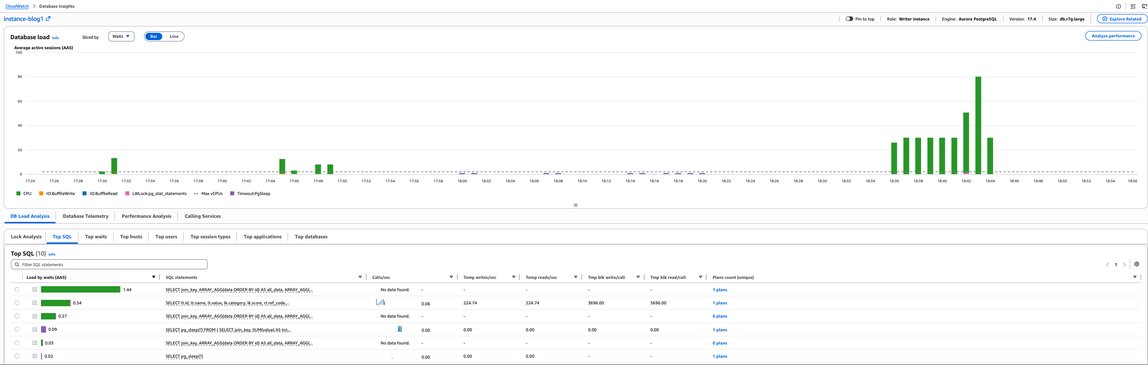Select radio button for 0.09 load row

coord(17,330)
